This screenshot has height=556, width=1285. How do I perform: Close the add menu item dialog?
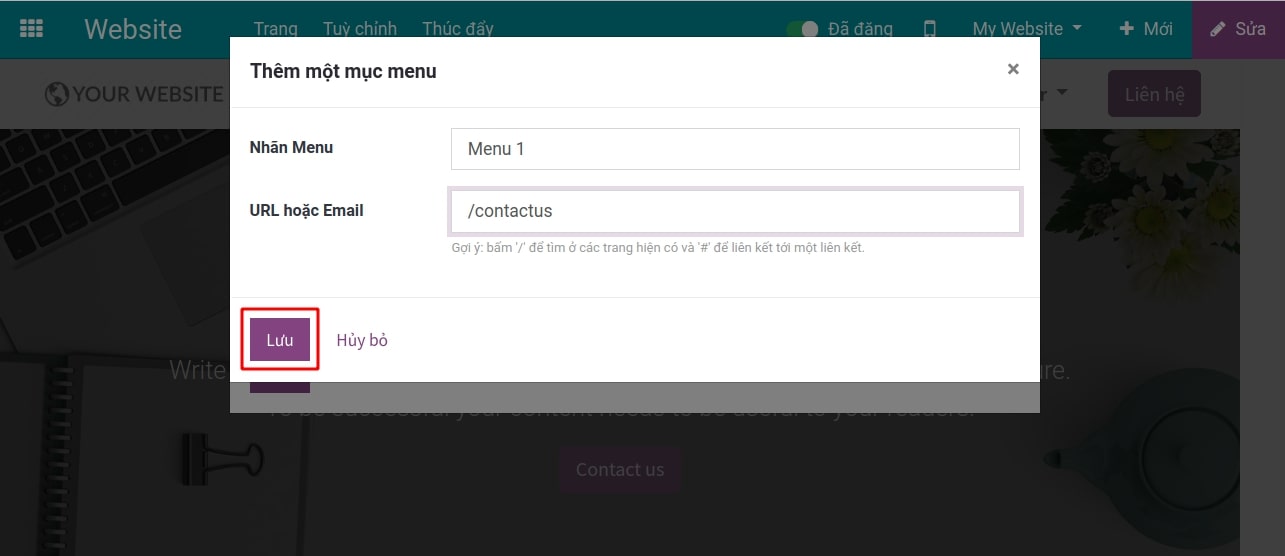click(1013, 69)
